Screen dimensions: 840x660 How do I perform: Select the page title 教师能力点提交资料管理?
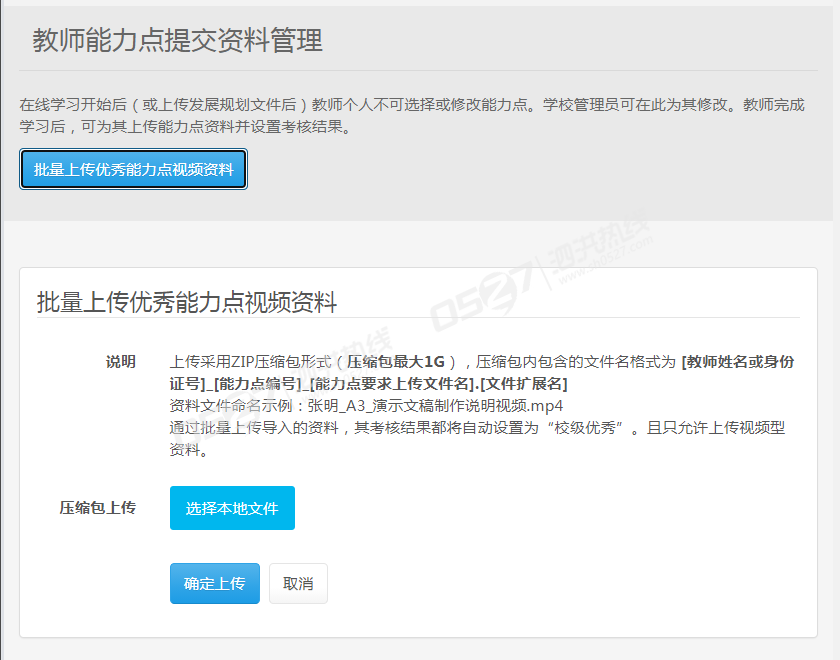[x=177, y=41]
